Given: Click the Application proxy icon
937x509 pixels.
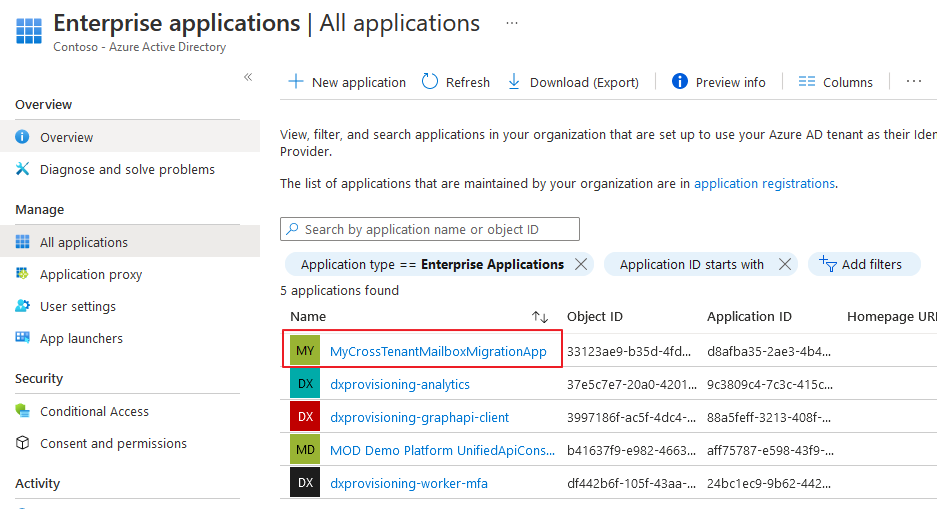Looking at the screenshot, I should (x=22, y=274).
